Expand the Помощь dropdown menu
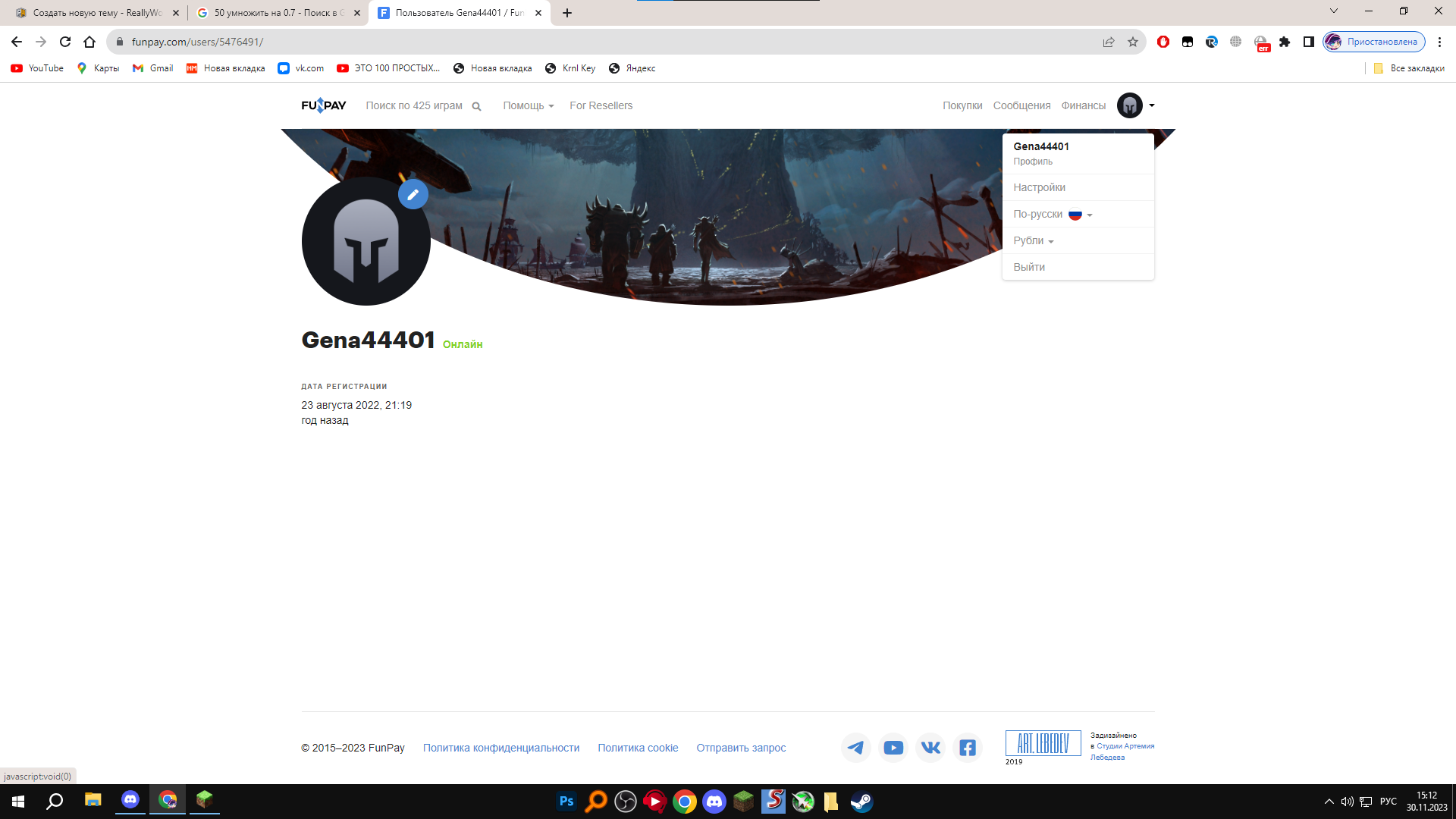The image size is (1456, 819). [x=529, y=105]
